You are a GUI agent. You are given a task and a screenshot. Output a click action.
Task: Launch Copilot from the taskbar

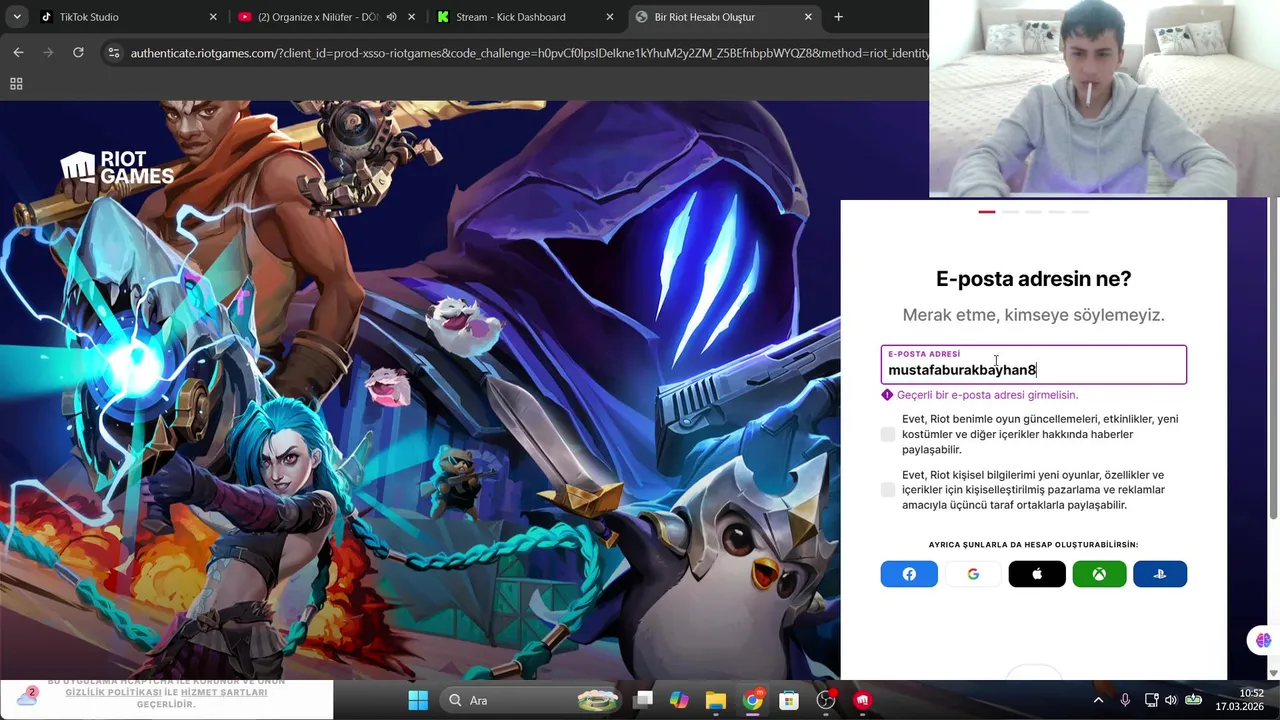point(679,700)
